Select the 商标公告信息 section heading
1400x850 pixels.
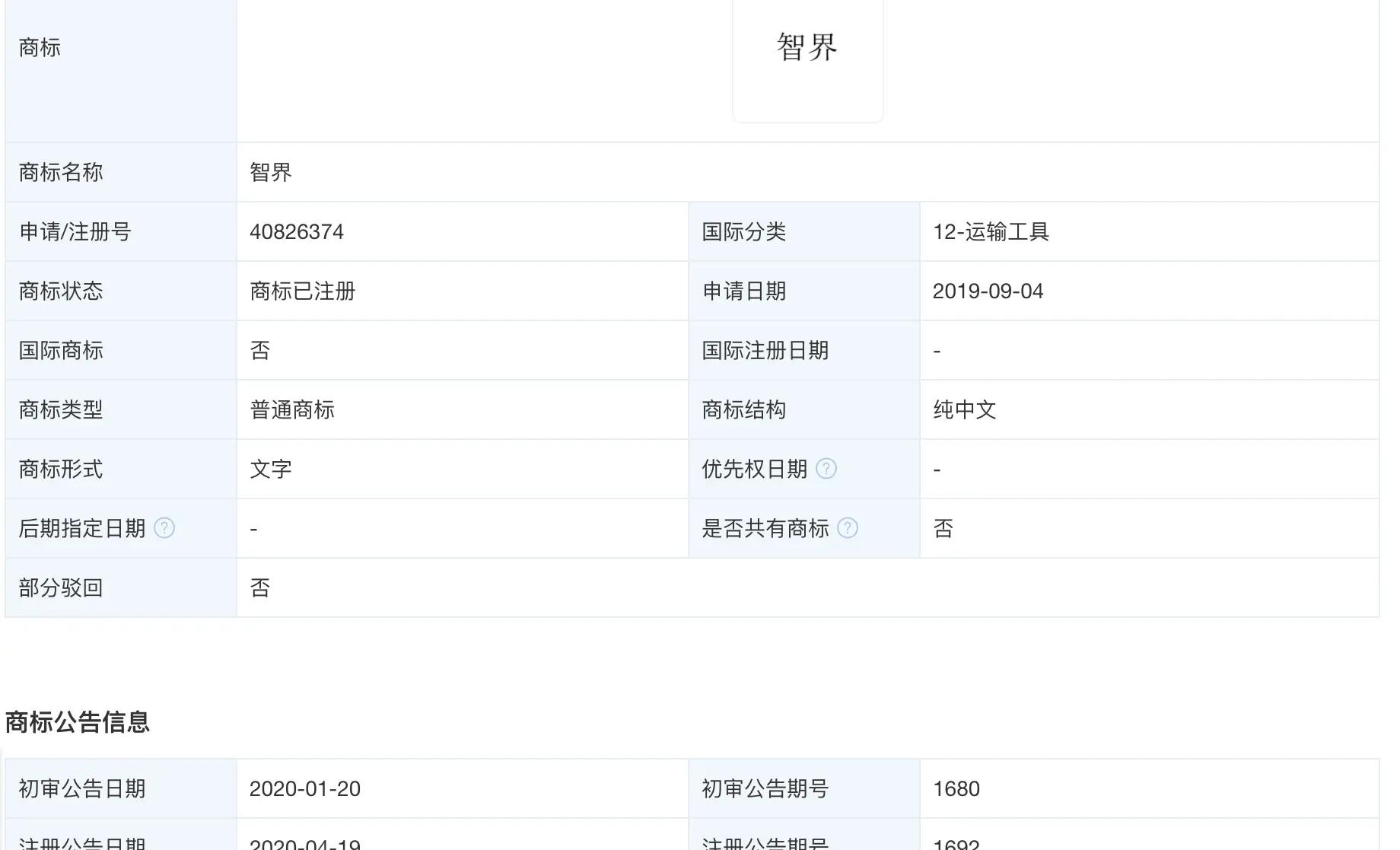(x=77, y=721)
